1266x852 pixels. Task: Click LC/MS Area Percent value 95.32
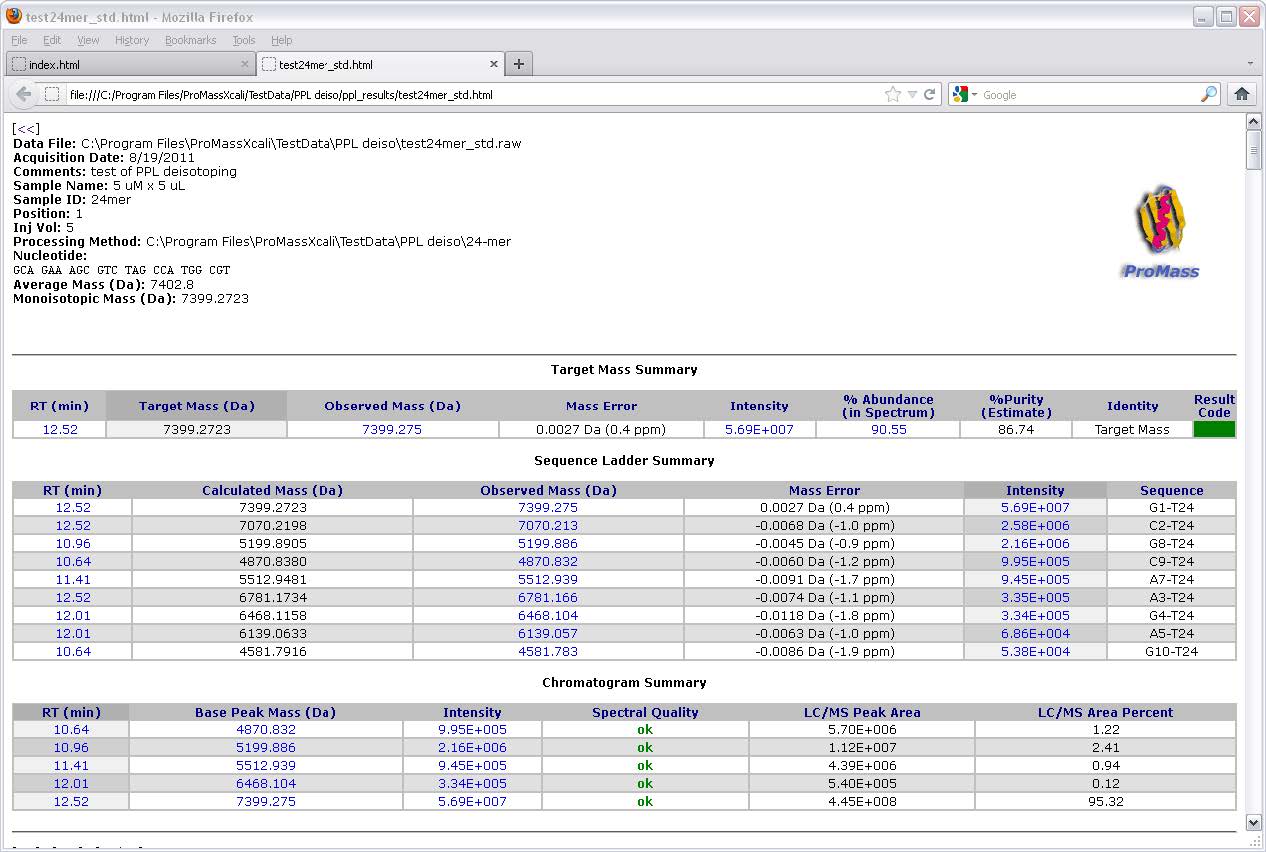(1106, 801)
